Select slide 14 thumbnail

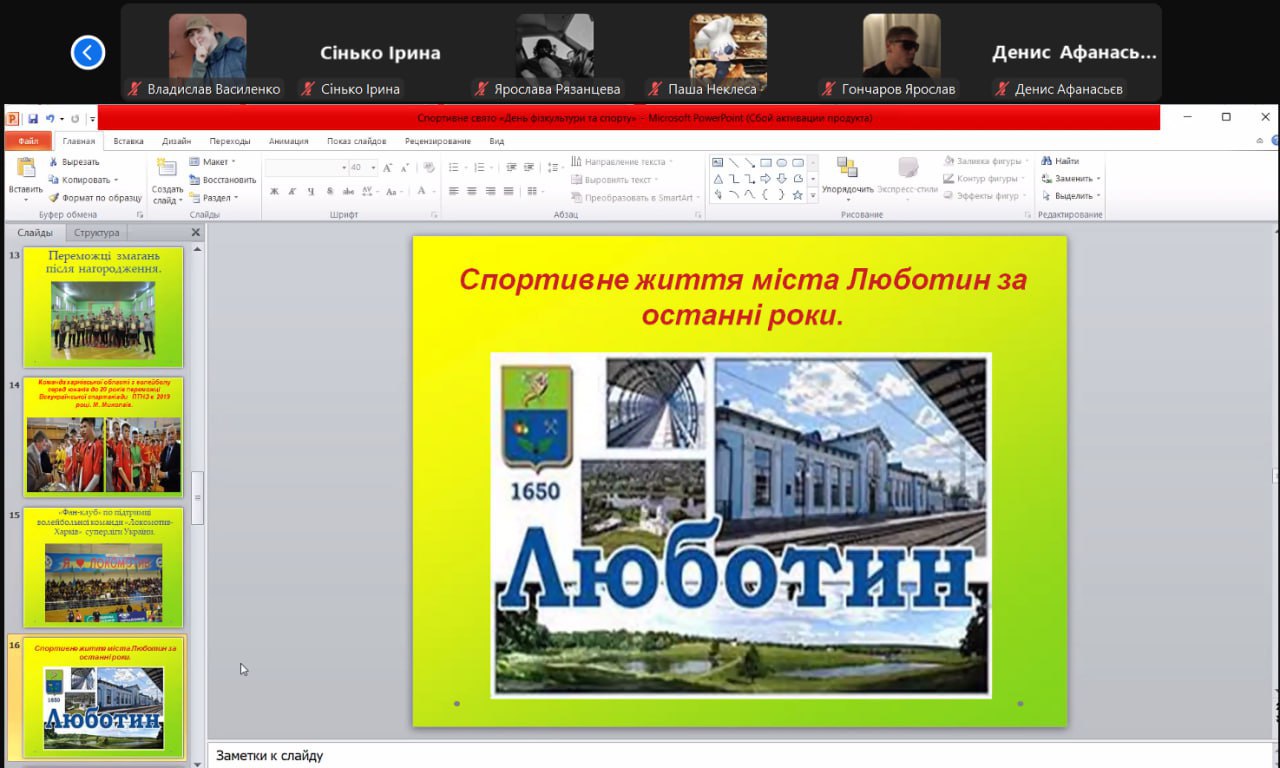[103, 436]
